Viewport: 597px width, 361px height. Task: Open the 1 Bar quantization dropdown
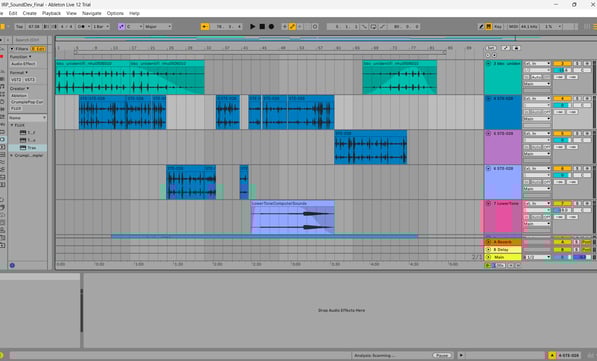click(101, 27)
